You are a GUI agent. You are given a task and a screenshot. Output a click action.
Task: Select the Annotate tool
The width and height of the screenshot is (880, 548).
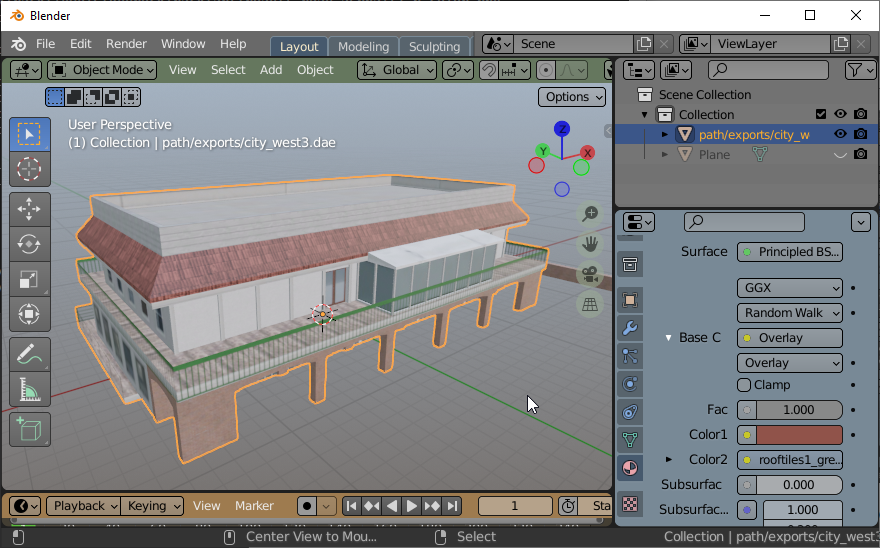click(x=29, y=354)
